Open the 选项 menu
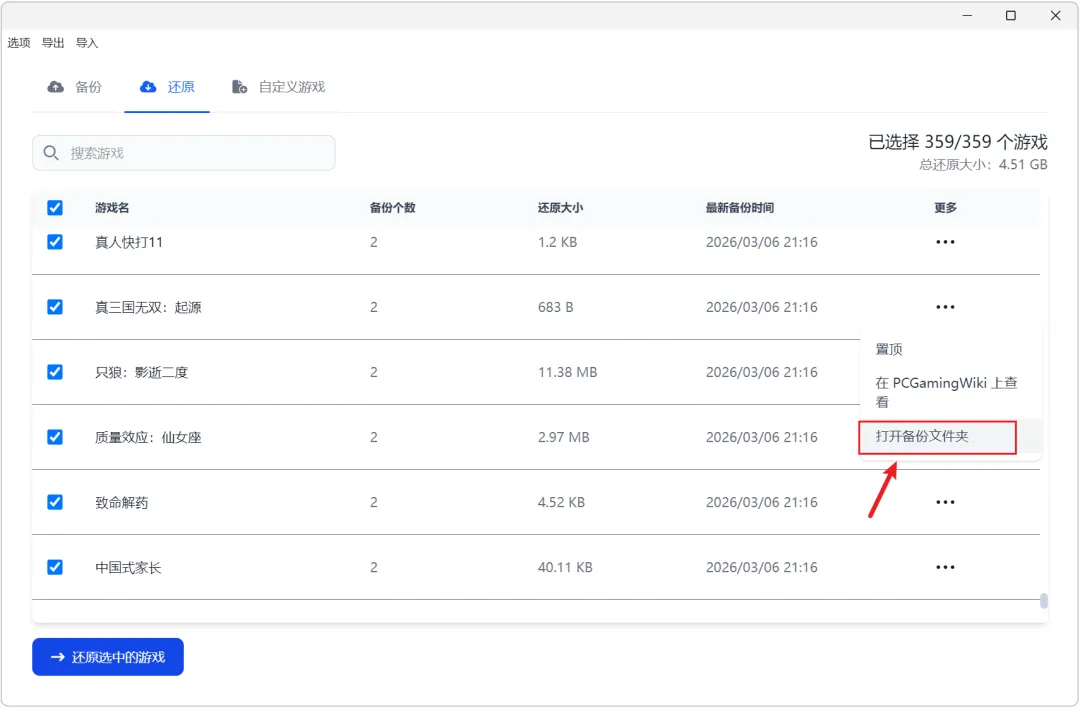The height and width of the screenshot is (708, 1080). 19,43
